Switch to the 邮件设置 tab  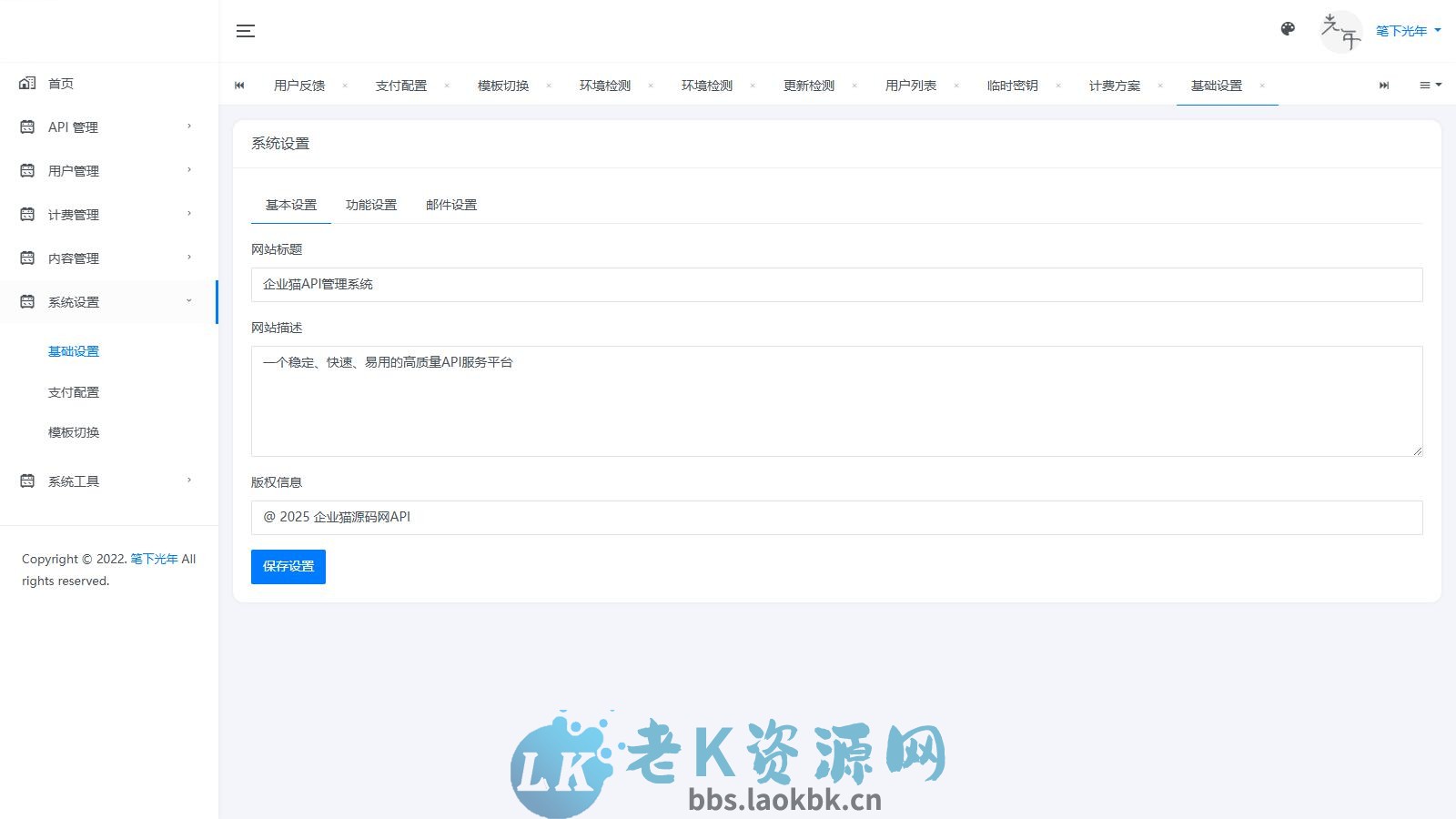click(450, 205)
